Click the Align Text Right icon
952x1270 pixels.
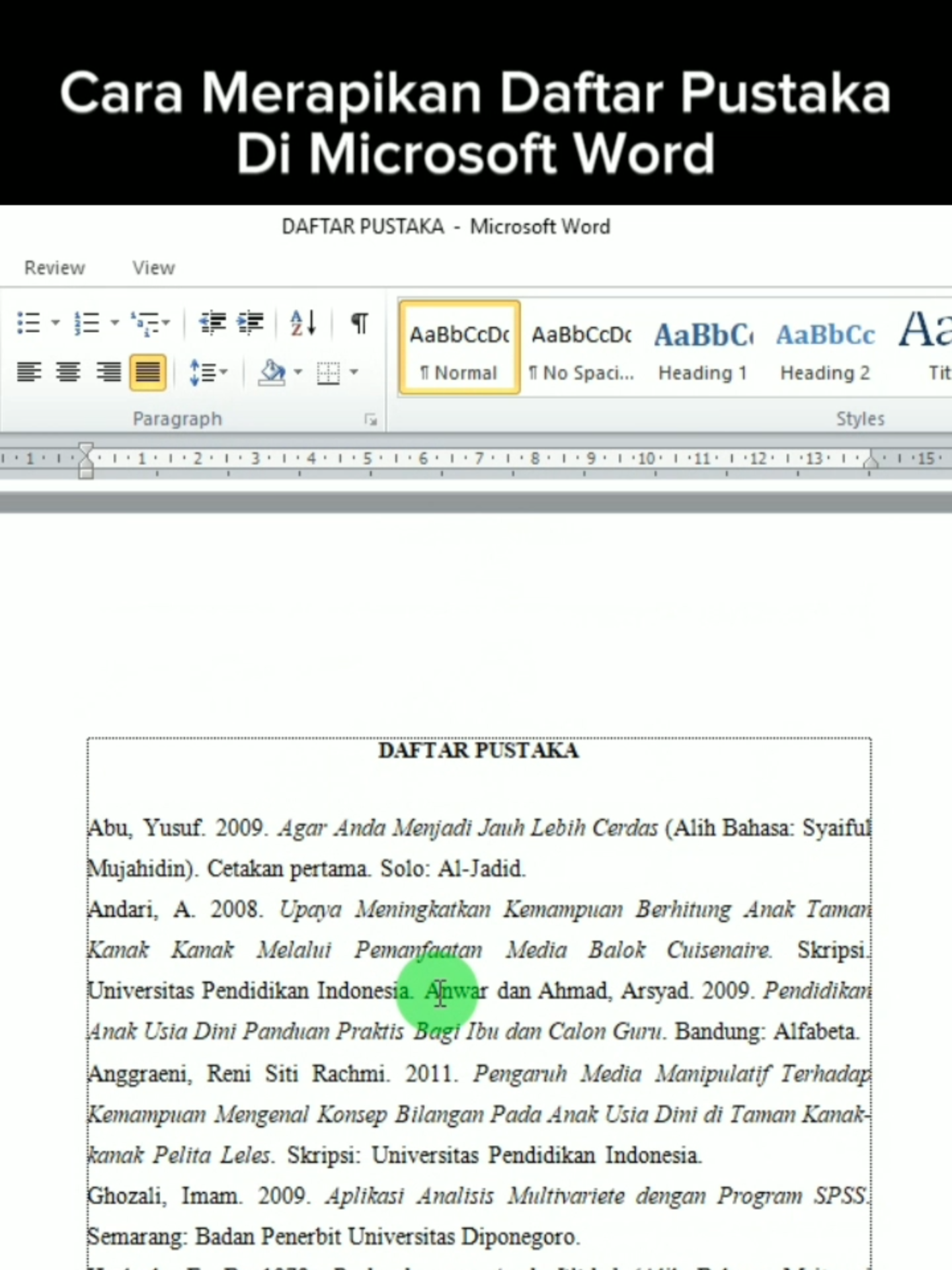pos(108,372)
